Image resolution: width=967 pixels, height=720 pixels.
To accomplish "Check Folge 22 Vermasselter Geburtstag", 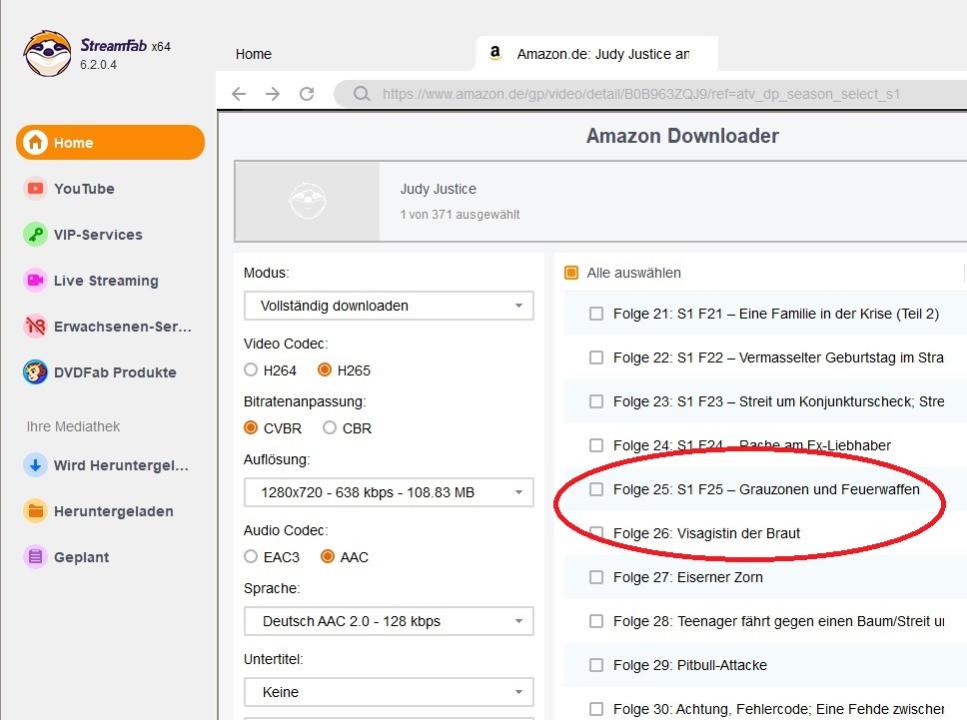I will click(x=596, y=357).
